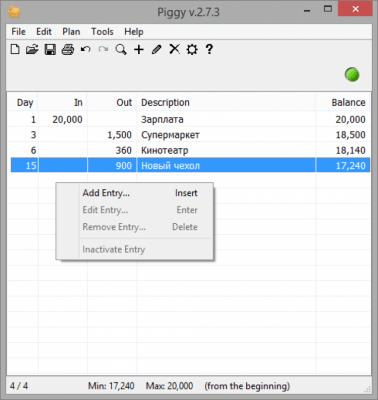Click the Piggy app icon in title bar
Screen dimensions: 378x400
(14, 12)
